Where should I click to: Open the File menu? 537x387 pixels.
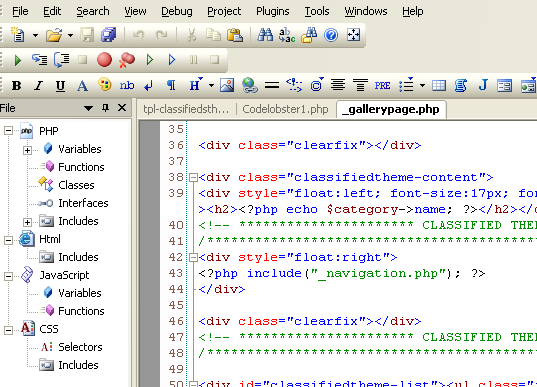(x=20, y=11)
